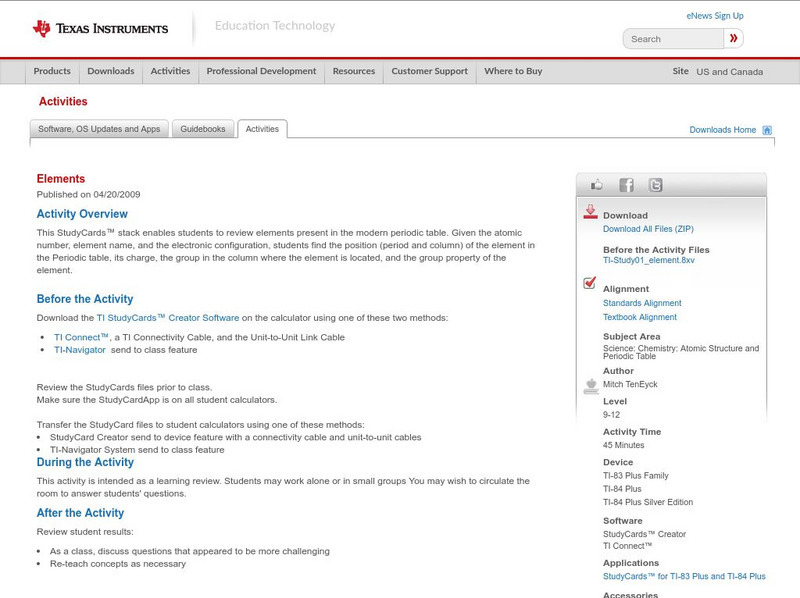The image size is (800, 598).
Task: Share this activity on Facebook
Action: point(627,184)
